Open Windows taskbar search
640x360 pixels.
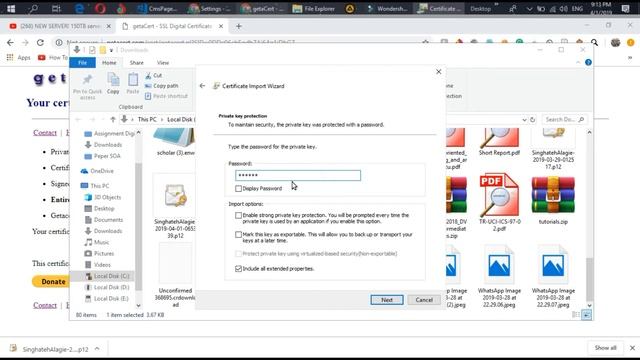pyautogui.click(x=33, y=8)
